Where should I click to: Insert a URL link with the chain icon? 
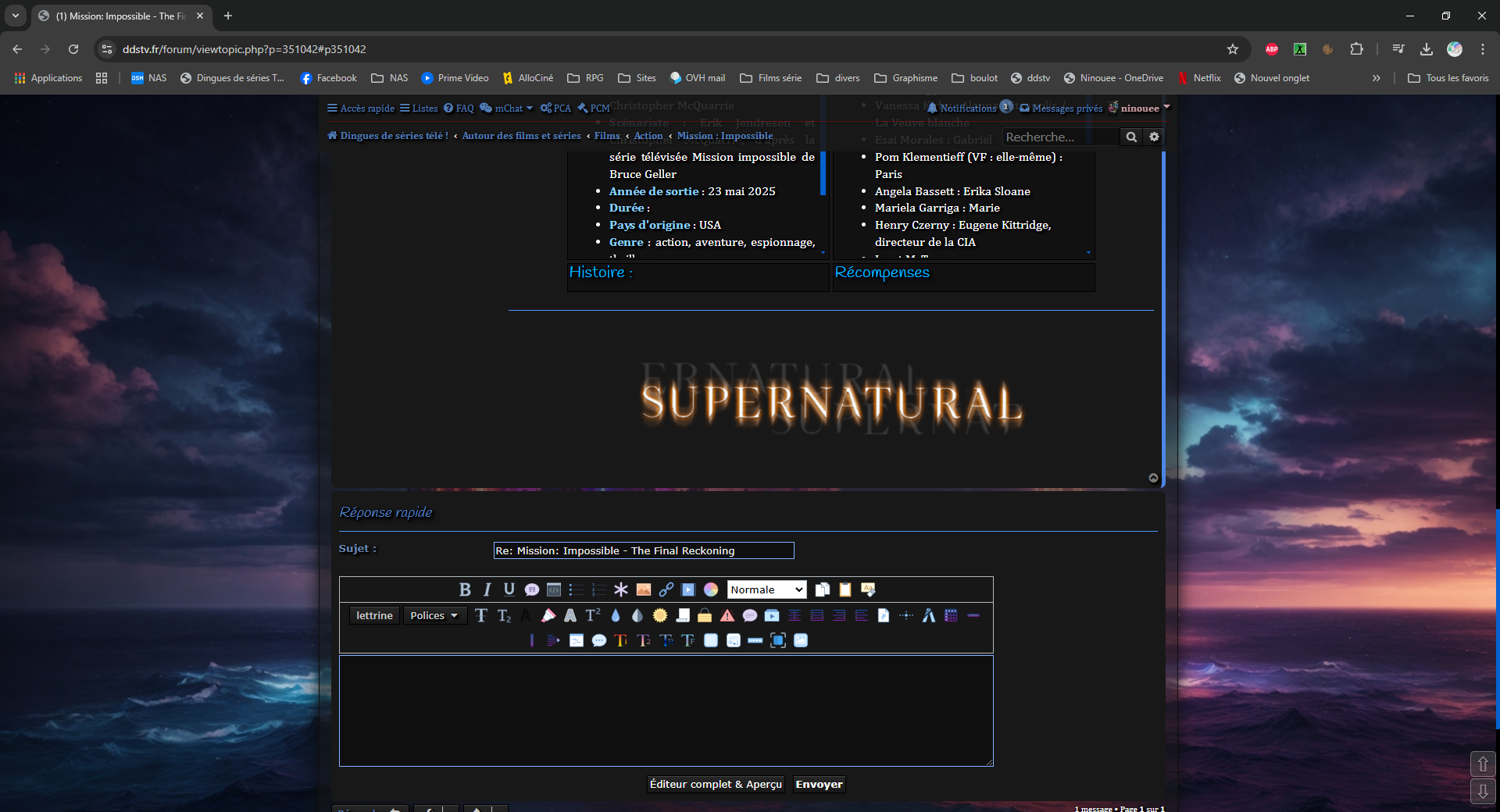point(666,589)
